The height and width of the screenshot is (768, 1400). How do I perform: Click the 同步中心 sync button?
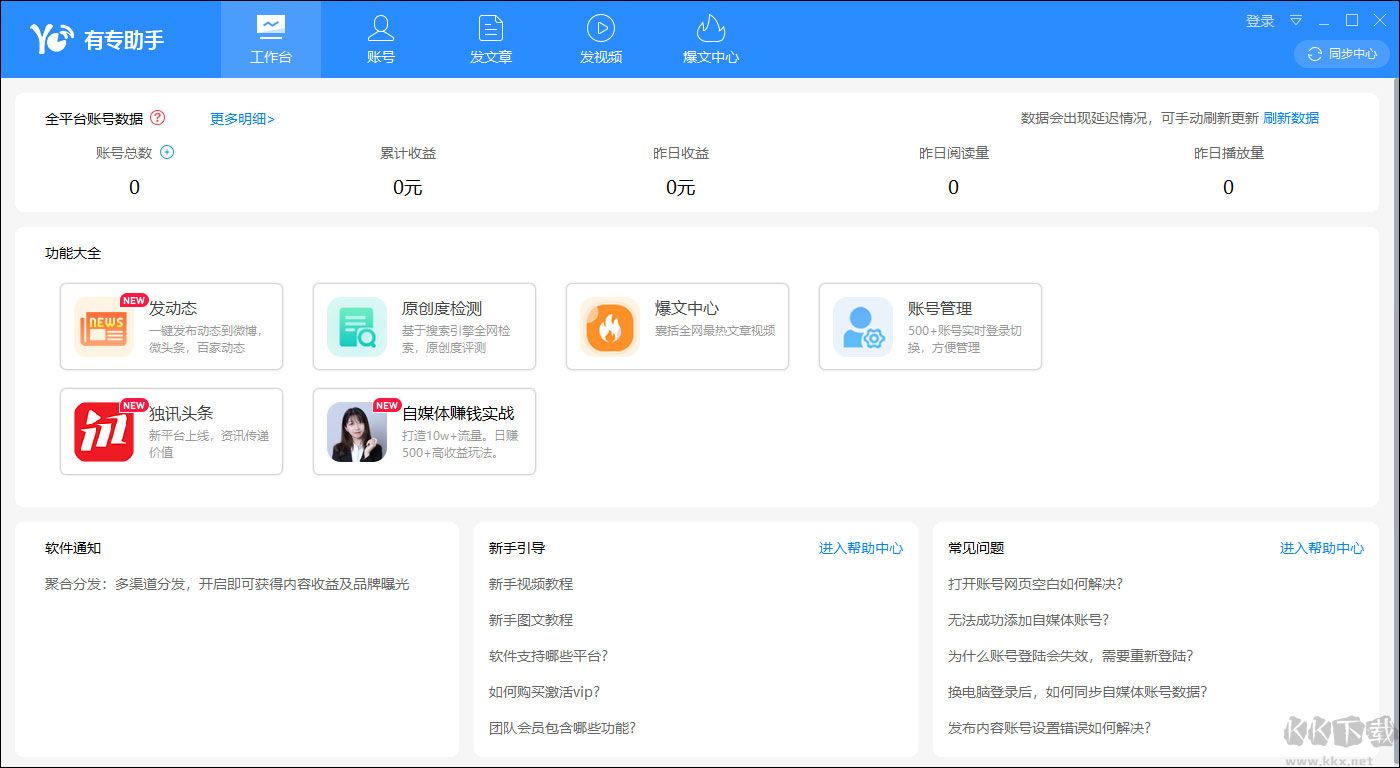click(1342, 55)
